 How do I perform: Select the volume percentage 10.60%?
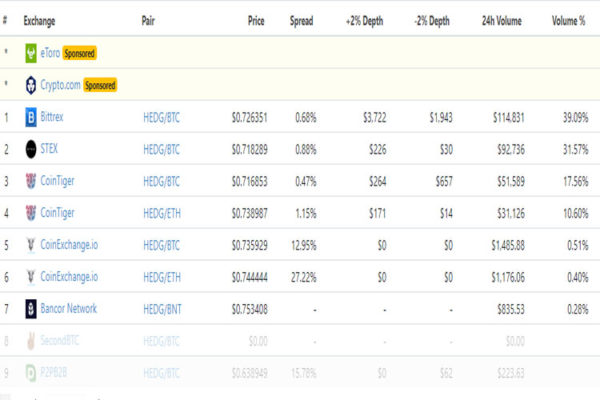[576, 213]
